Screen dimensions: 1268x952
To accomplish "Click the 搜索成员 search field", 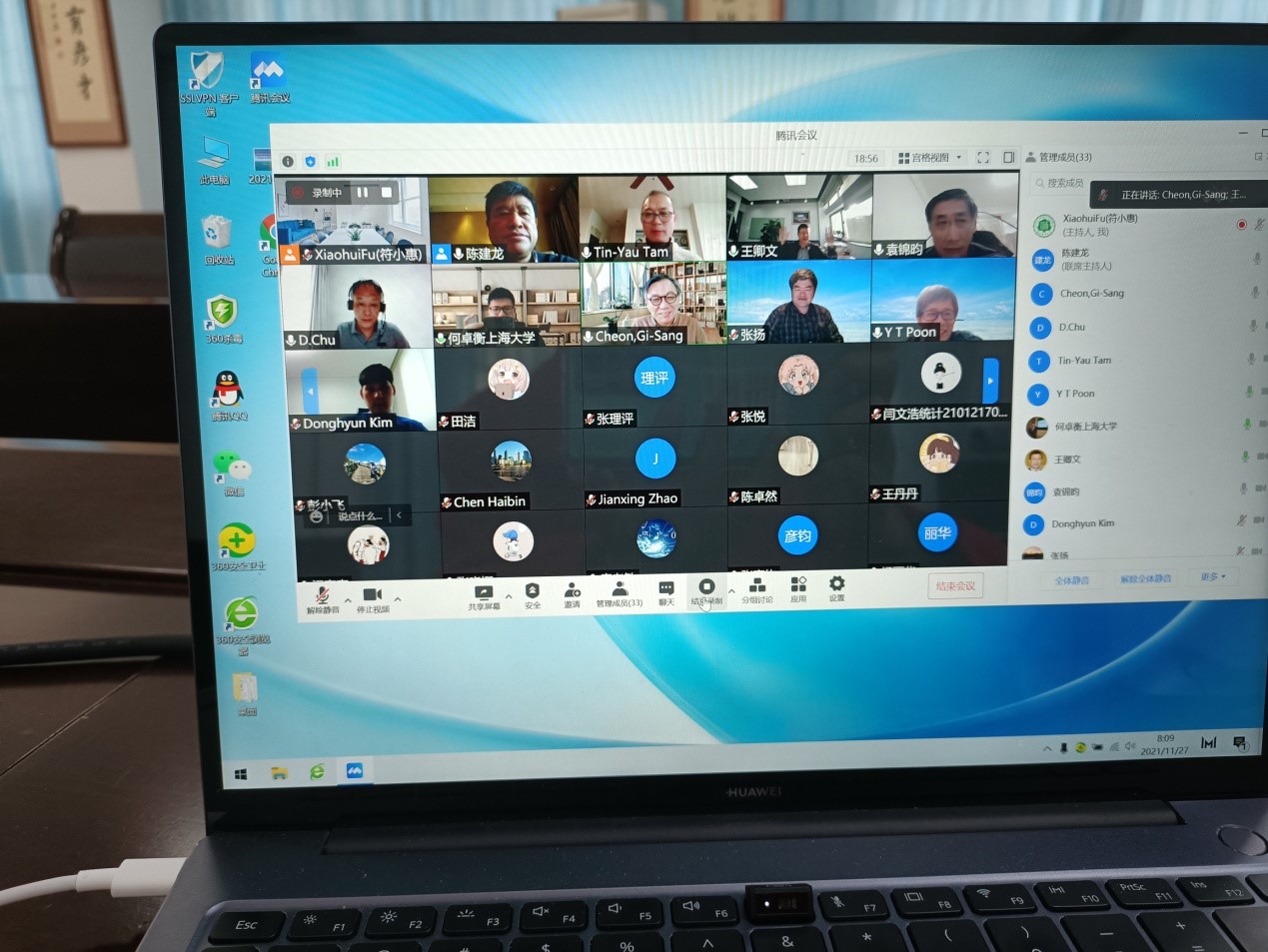I will 1059,183.
